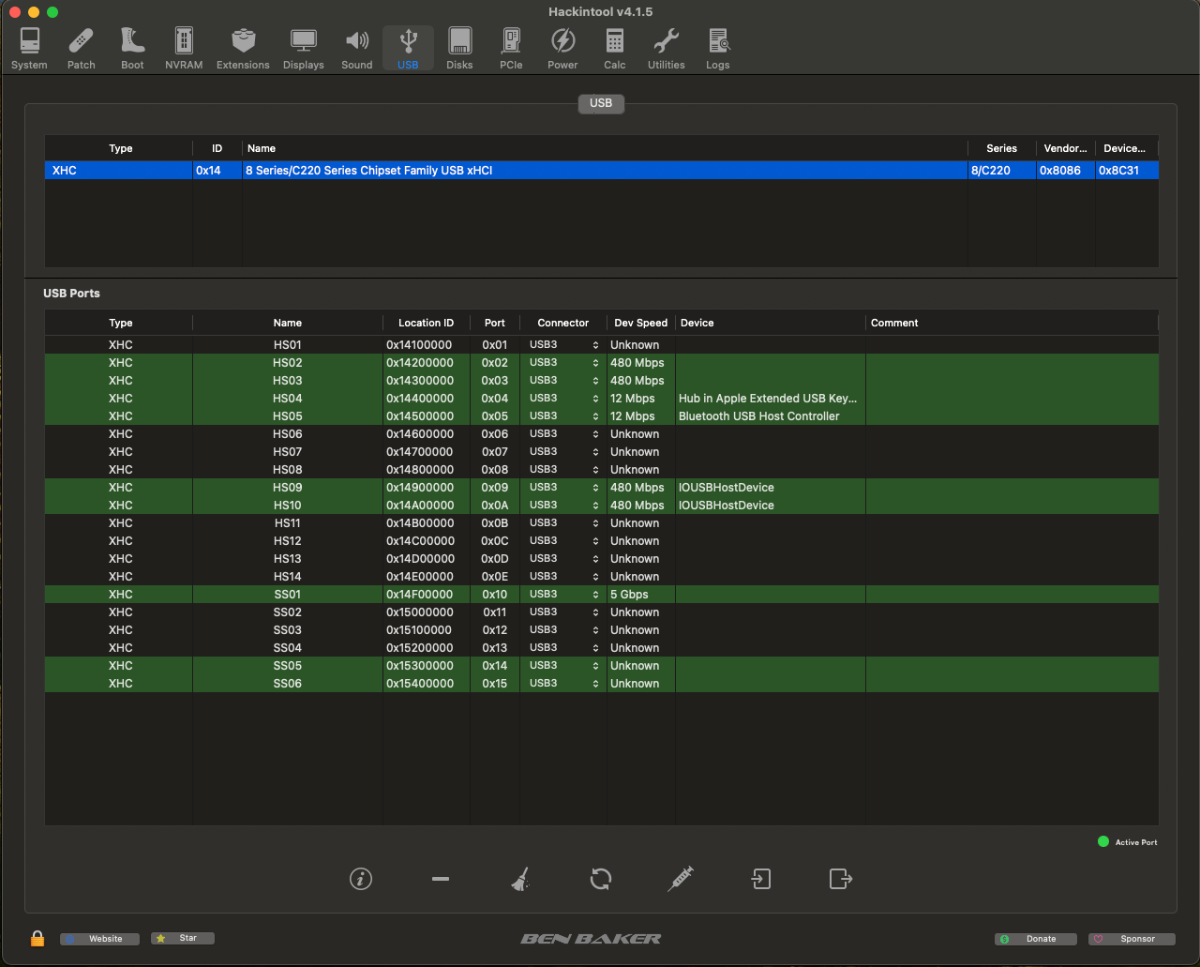Open the Website link button
The width and height of the screenshot is (1200, 967).
pyautogui.click(x=100, y=939)
